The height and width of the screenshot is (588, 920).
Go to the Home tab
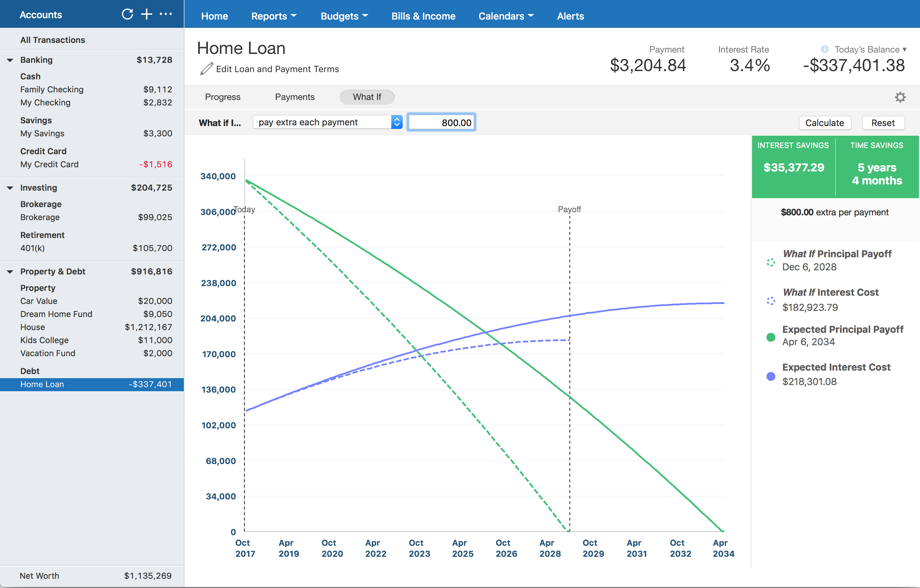(x=214, y=16)
